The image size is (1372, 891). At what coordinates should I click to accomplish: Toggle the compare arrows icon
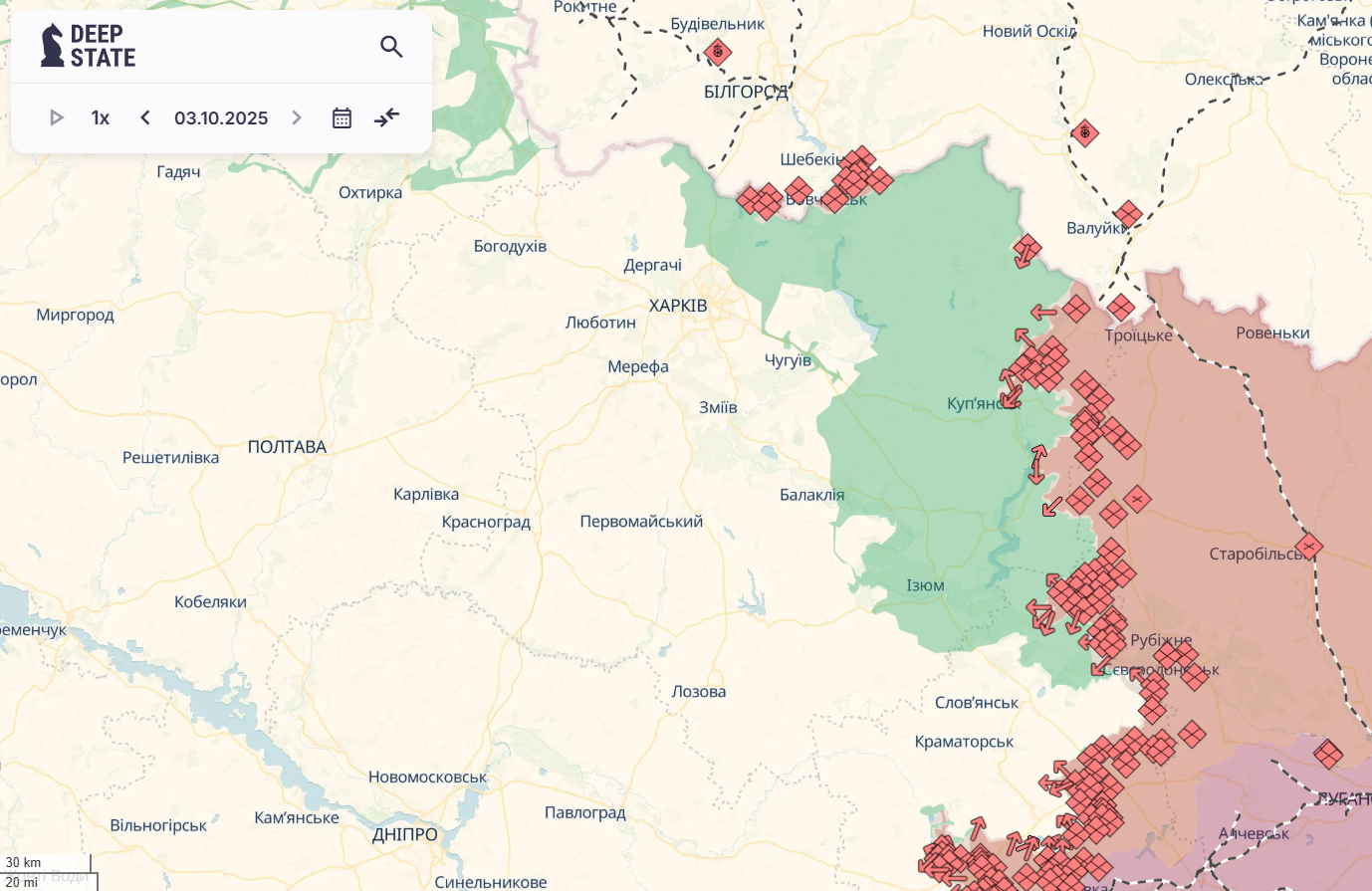click(386, 117)
